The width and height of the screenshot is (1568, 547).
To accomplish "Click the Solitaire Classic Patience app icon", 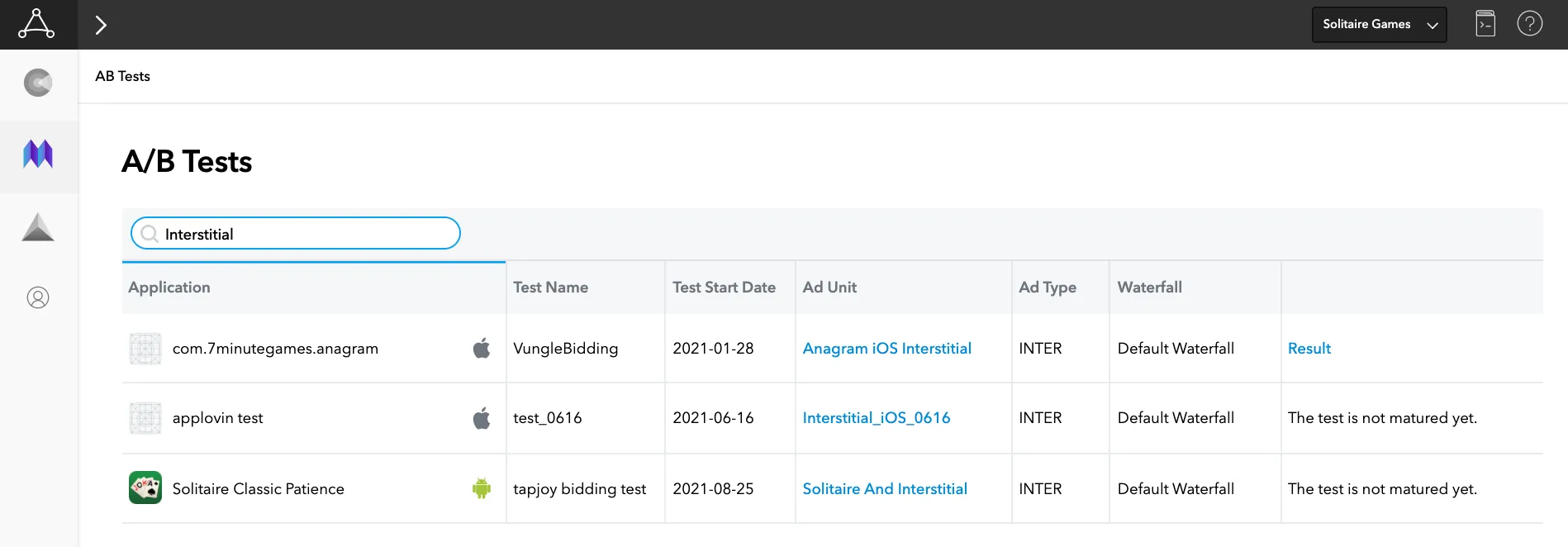I will (145, 488).
